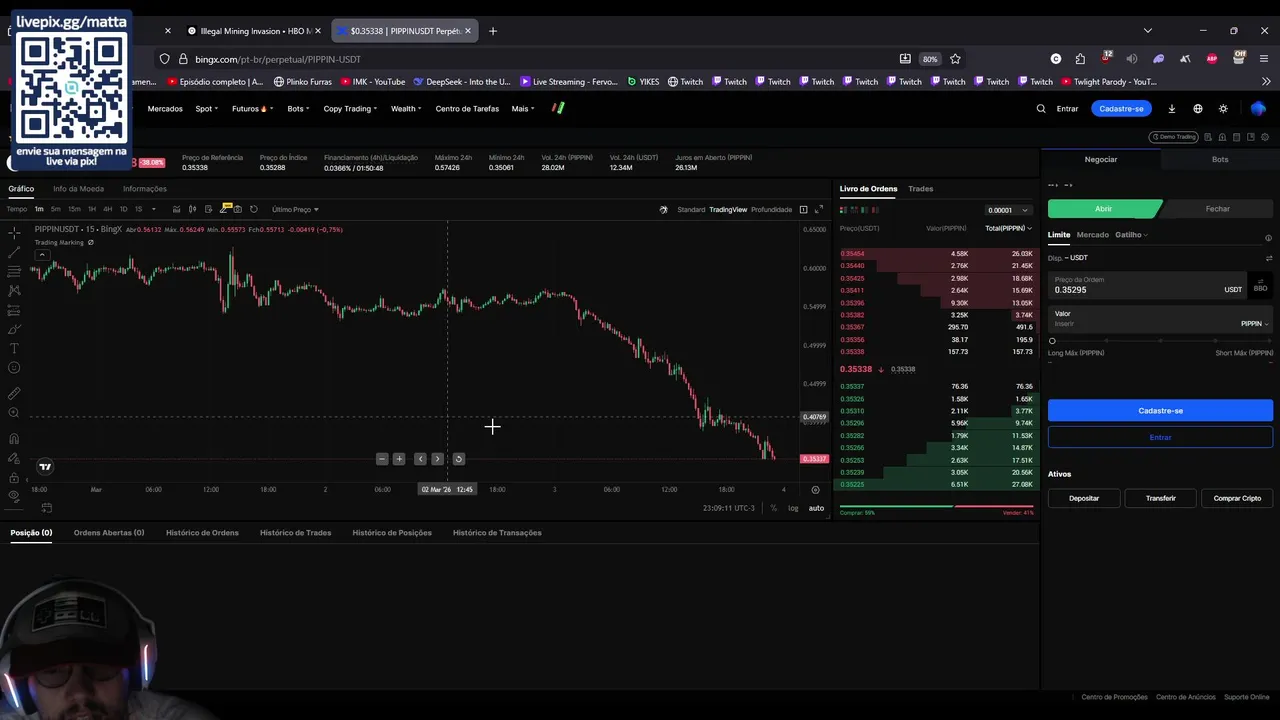The height and width of the screenshot is (720, 1280).
Task: Switch to the Trades tab
Action: click(920, 189)
